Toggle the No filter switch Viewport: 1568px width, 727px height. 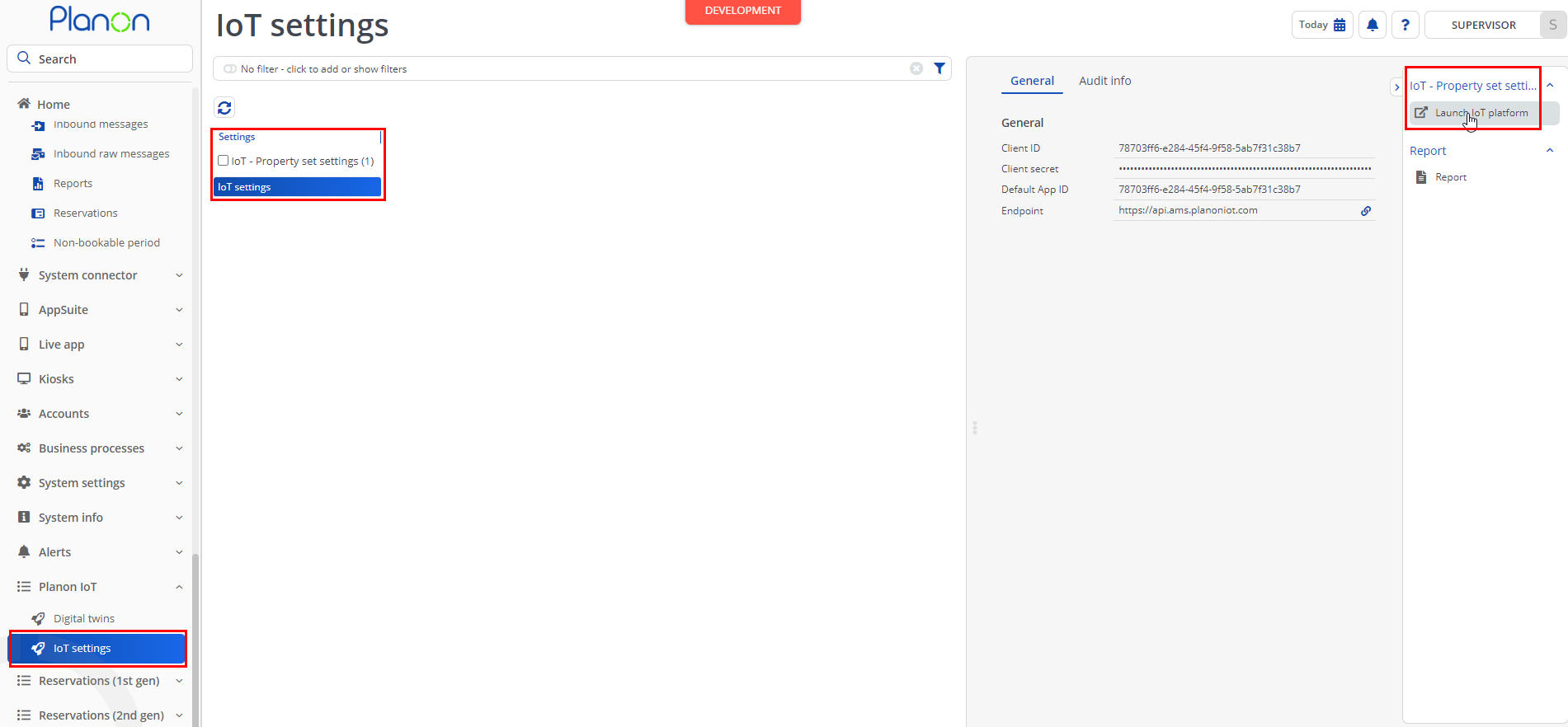click(x=230, y=69)
